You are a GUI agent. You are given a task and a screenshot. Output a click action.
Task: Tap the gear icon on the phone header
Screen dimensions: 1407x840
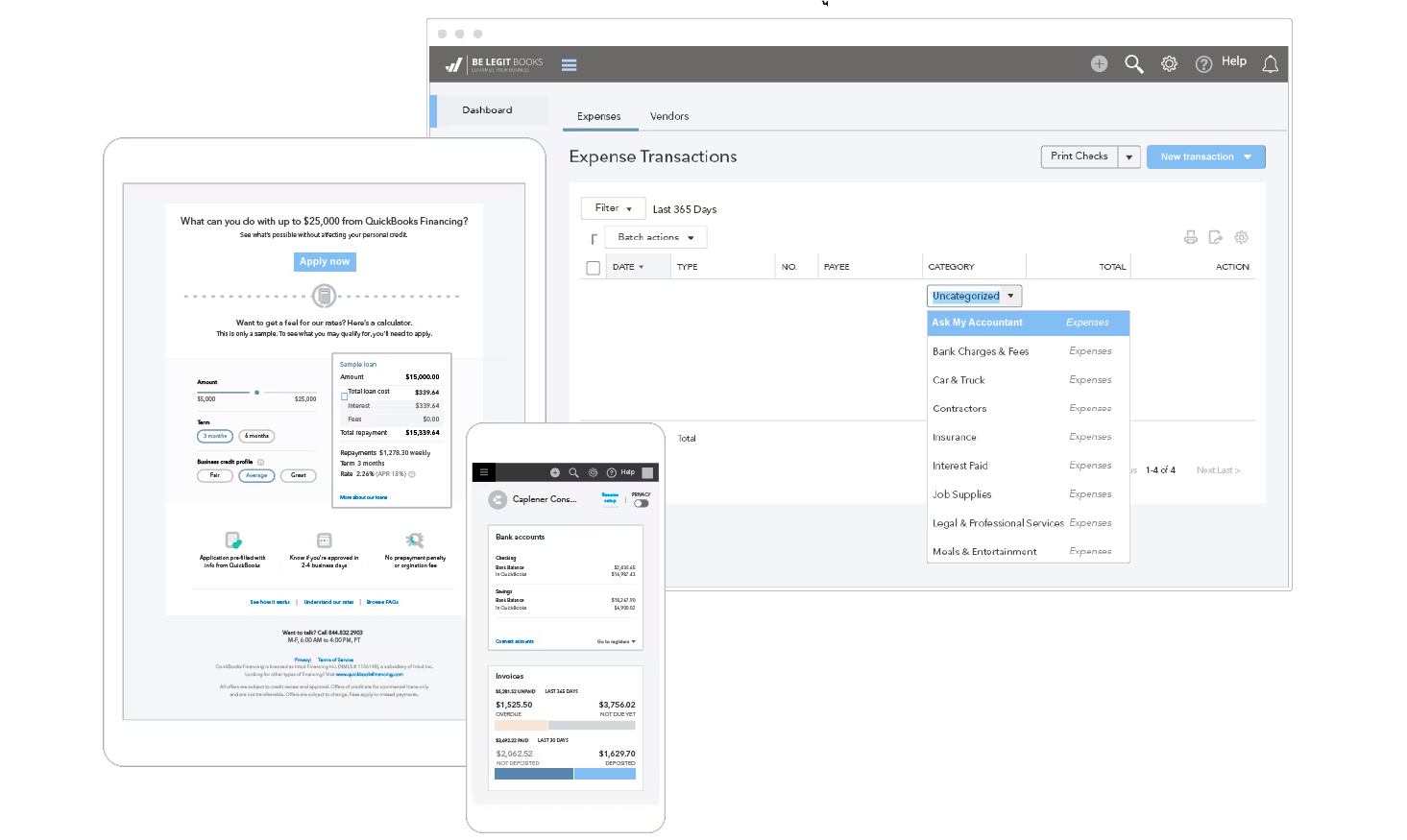tap(593, 472)
